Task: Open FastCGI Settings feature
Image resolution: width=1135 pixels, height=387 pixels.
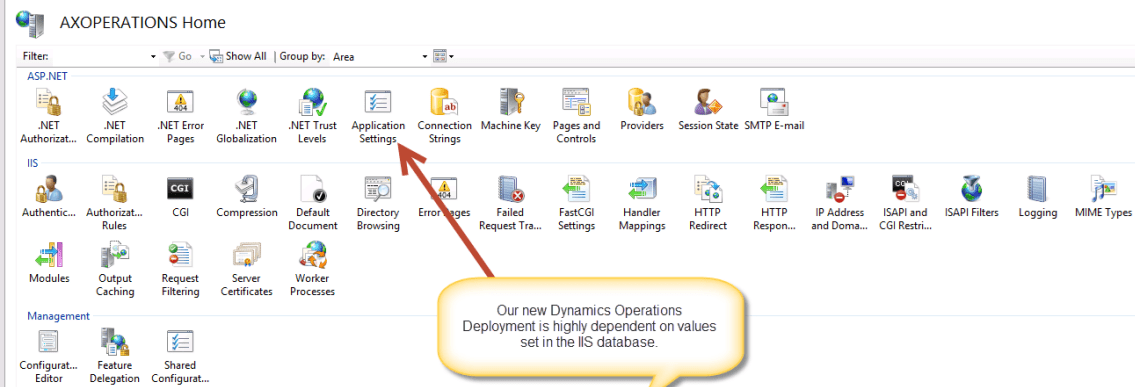Action: 576,203
